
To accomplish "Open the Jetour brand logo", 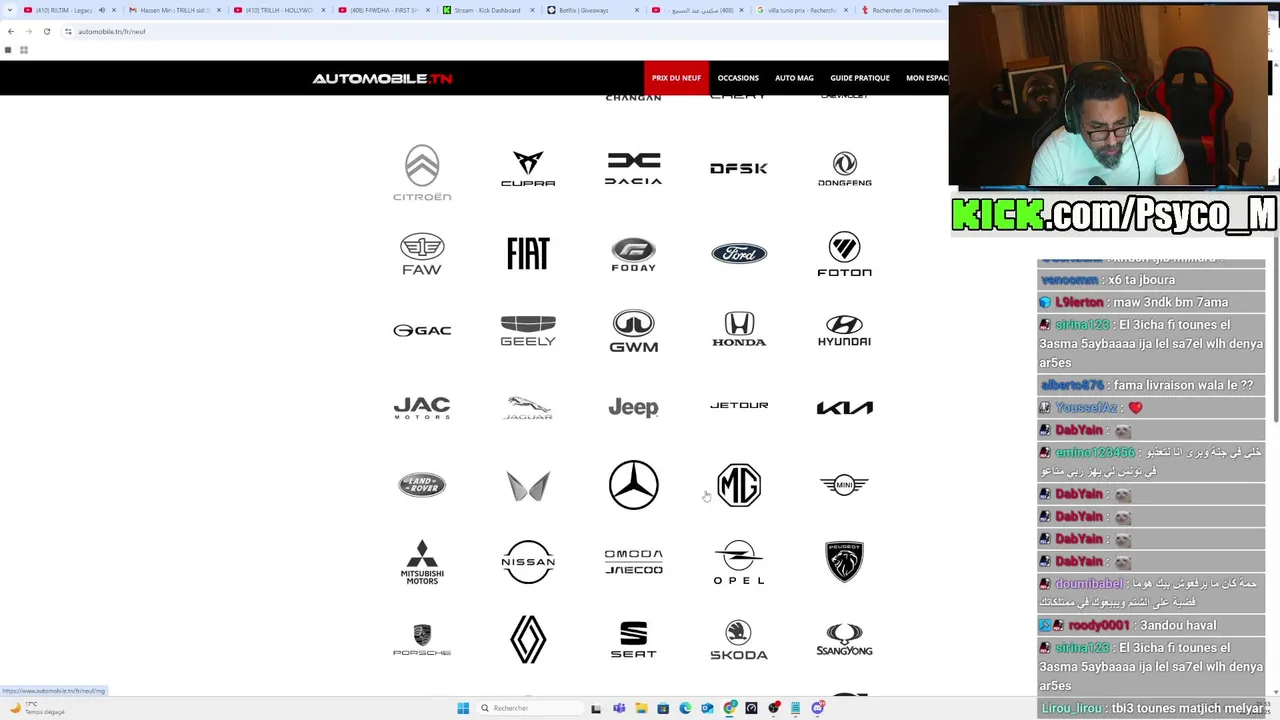I will point(739,405).
